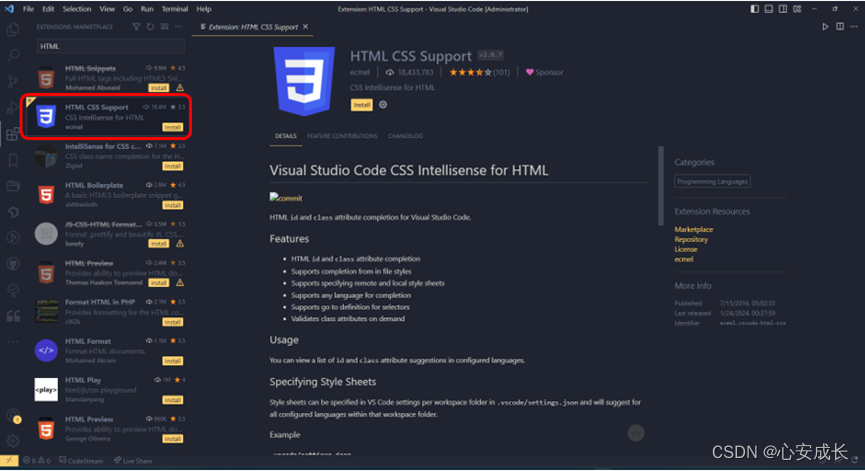Screen dimensions: 865x471
Task: Open the Help menu
Action: point(204,9)
